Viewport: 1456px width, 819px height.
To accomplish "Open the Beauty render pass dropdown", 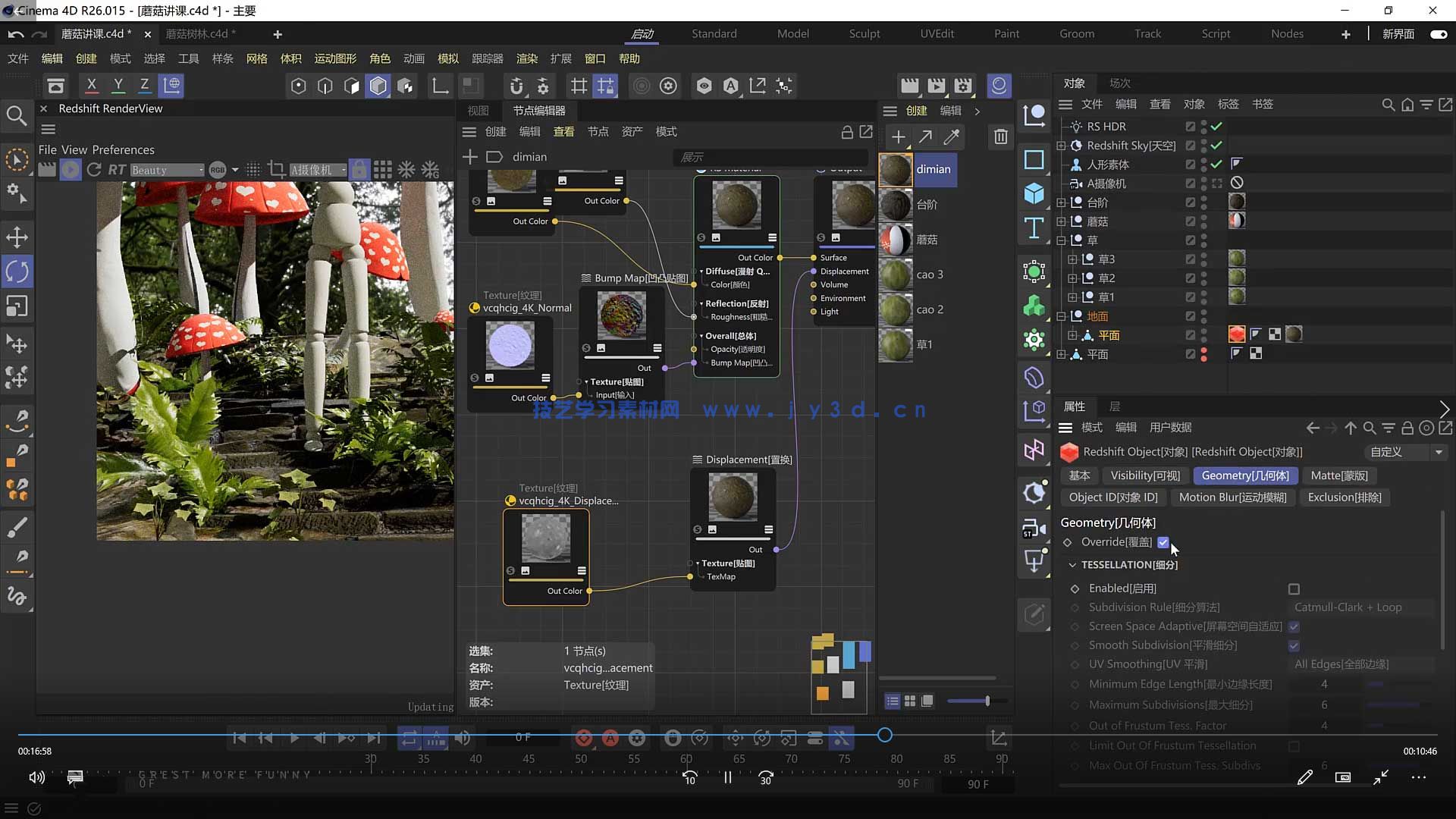I will click(x=167, y=170).
